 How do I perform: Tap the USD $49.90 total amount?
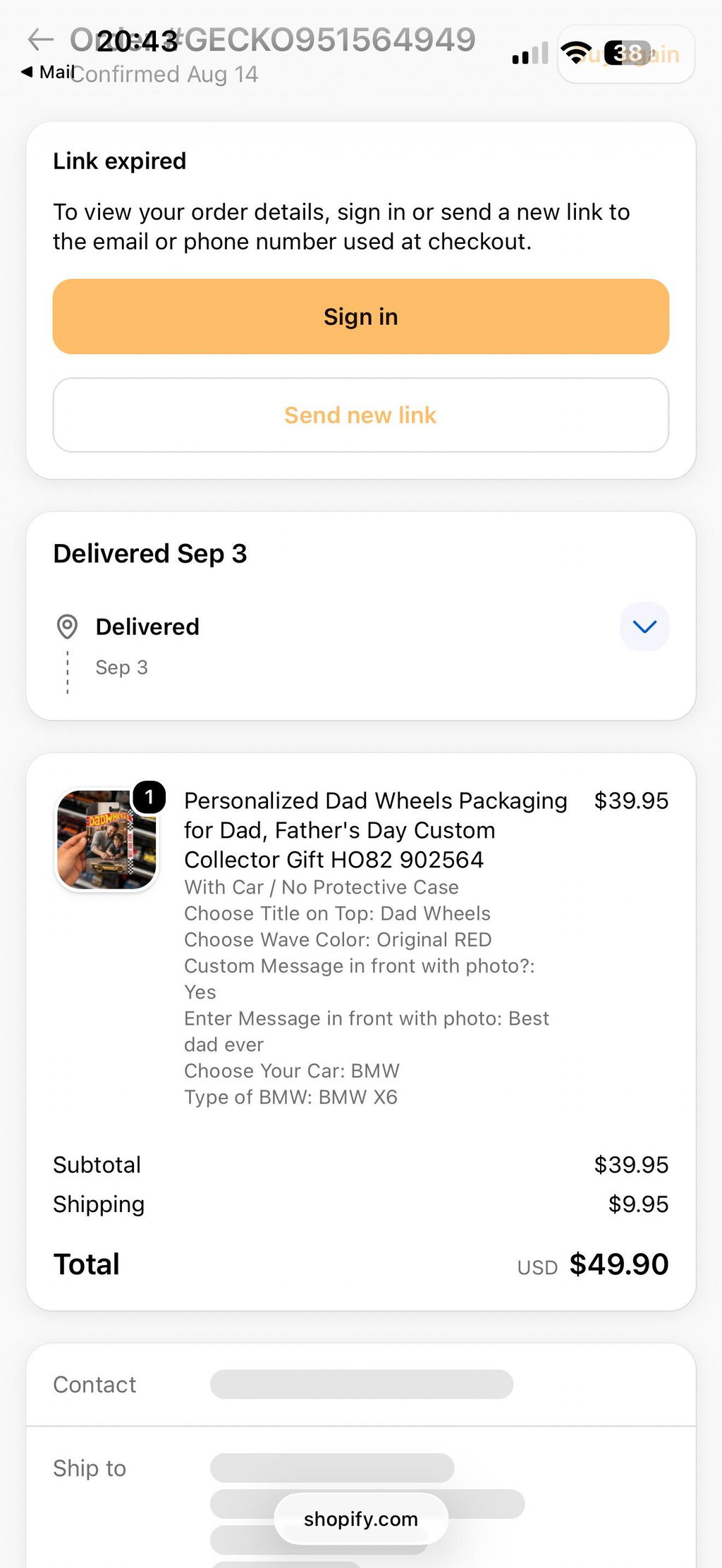pos(593,1264)
